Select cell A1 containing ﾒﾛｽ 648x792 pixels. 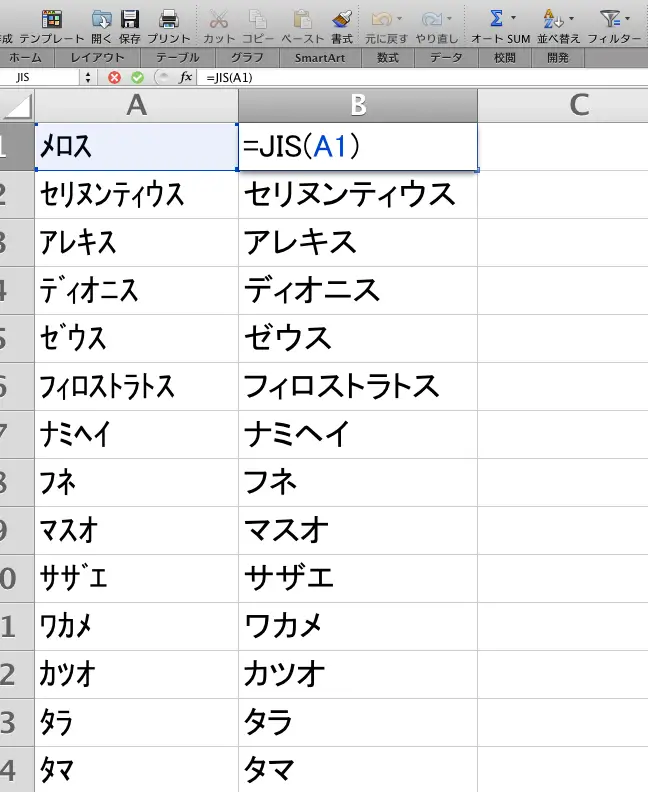136,146
